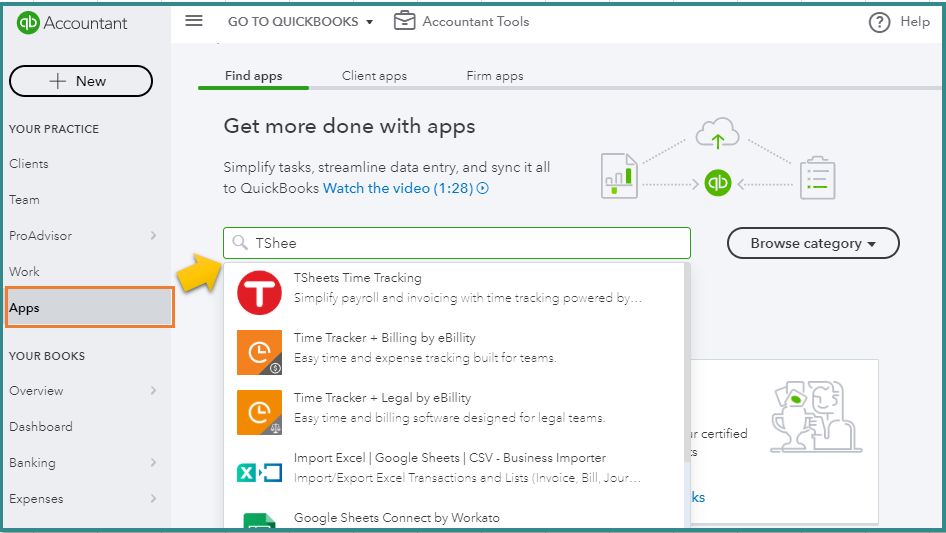Click the Time Tracker + Legal orange icon
The height and width of the screenshot is (533, 946).
(259, 412)
